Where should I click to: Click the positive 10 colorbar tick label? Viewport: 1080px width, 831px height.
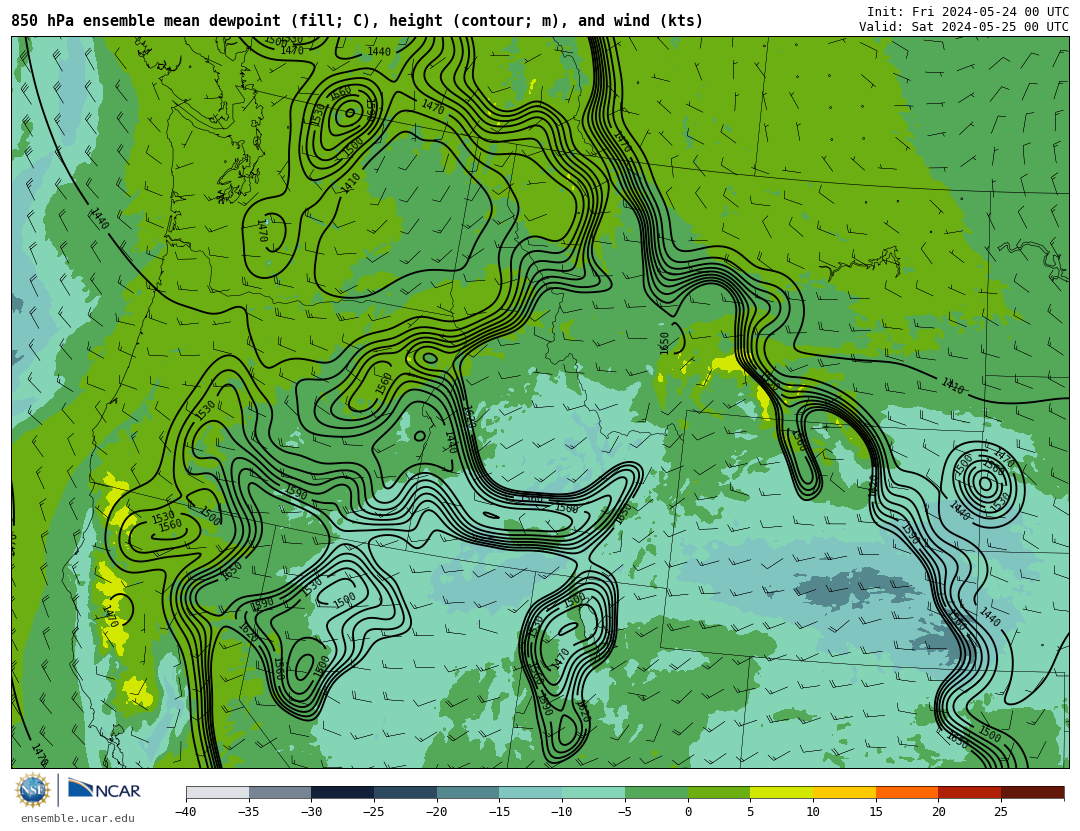(813, 812)
